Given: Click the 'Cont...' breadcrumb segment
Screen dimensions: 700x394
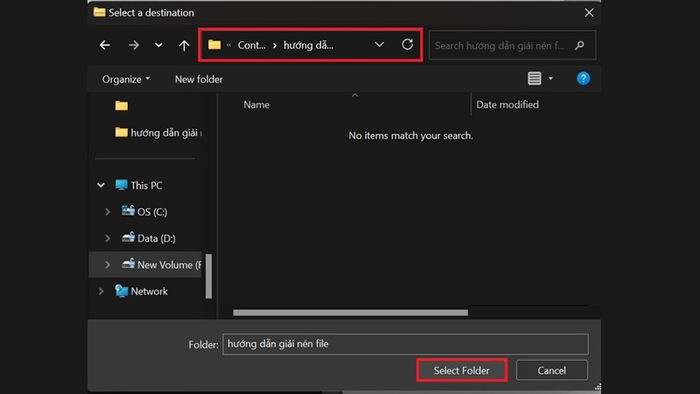Looking at the screenshot, I should [251, 45].
